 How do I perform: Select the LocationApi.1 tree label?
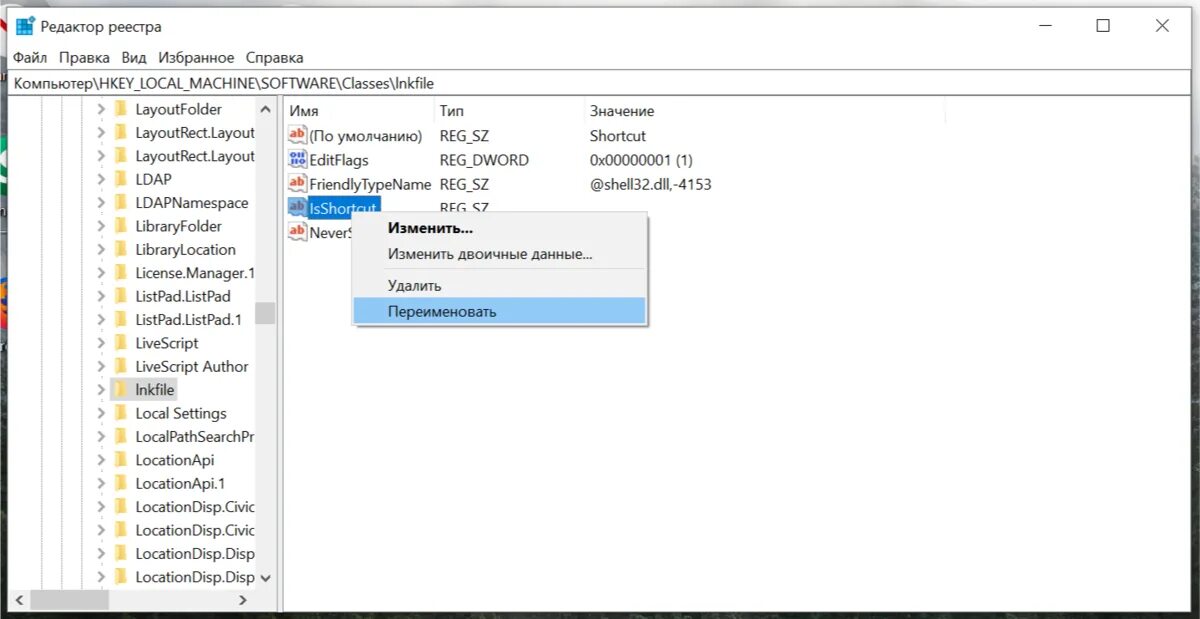(x=178, y=483)
